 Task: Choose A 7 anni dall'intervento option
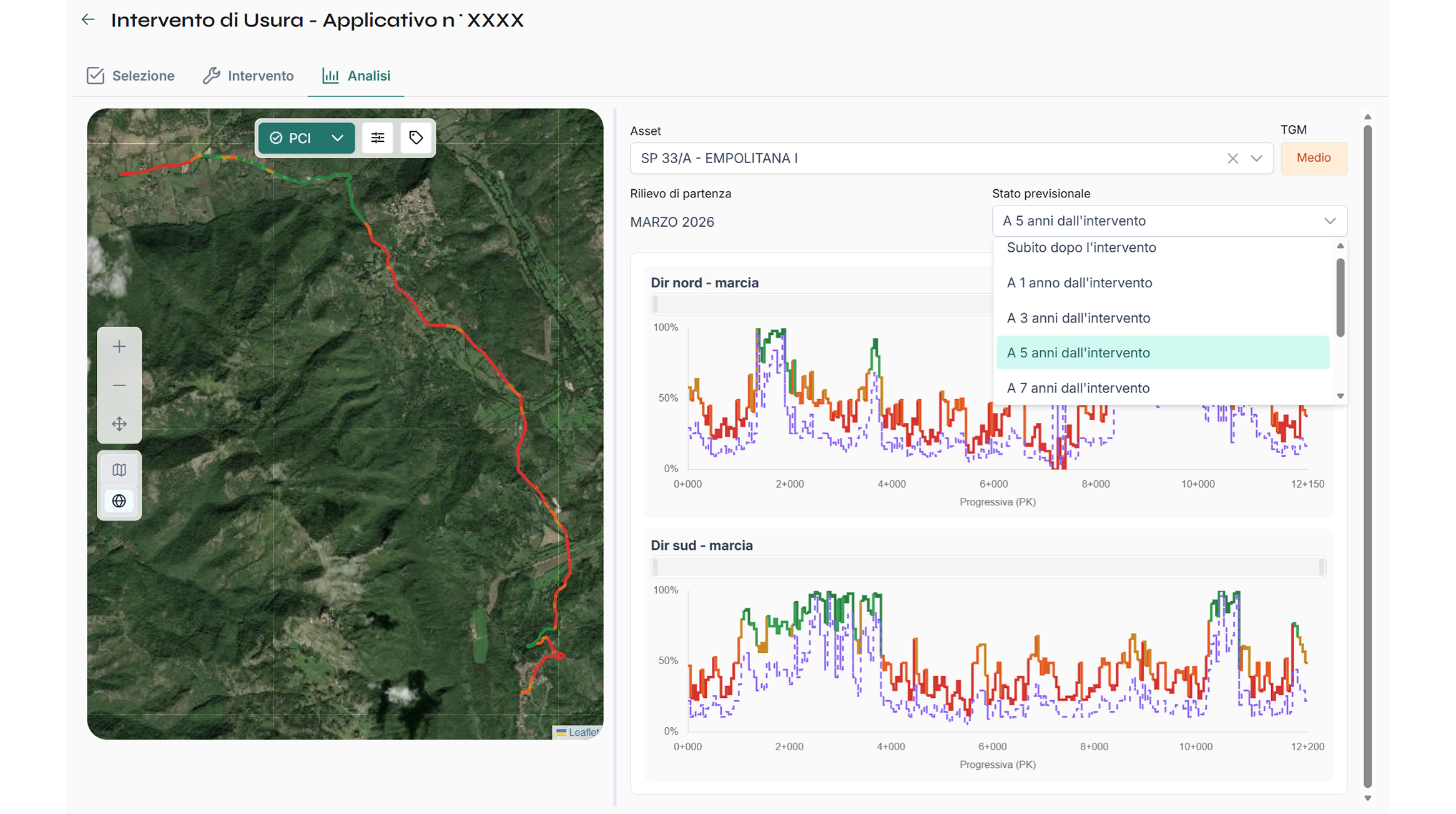click(1163, 388)
